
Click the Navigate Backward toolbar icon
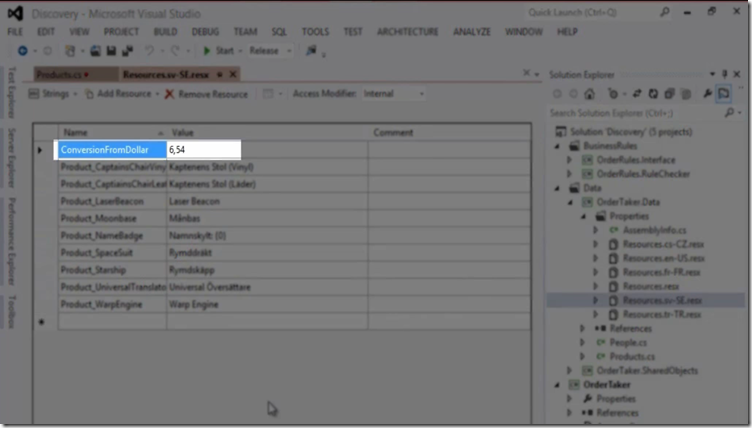(23, 50)
